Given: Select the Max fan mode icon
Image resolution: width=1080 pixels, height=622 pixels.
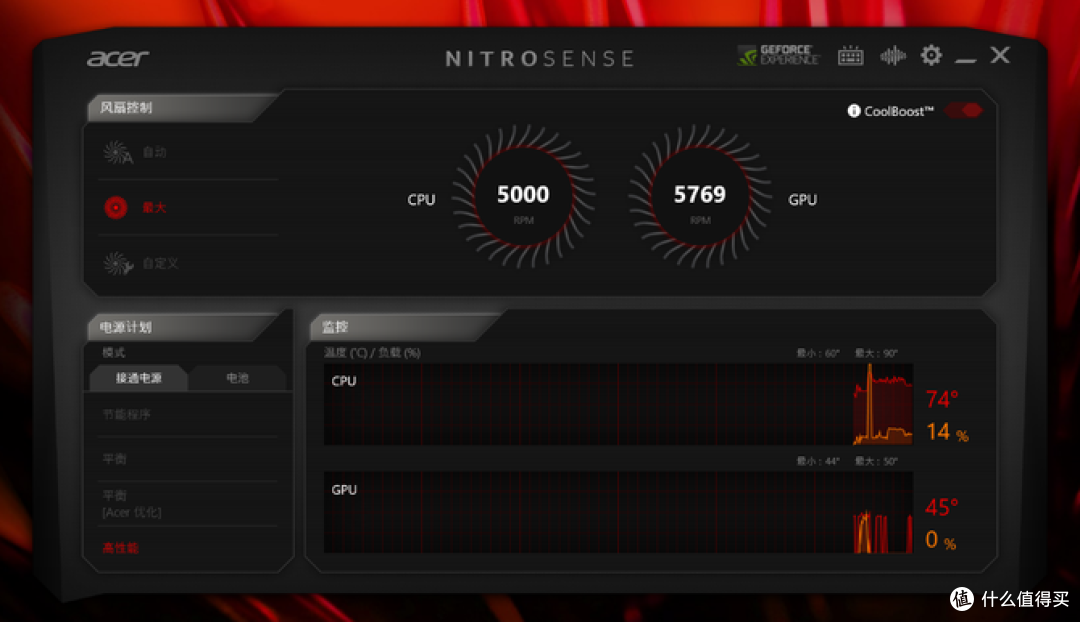Looking at the screenshot, I should coord(116,207).
